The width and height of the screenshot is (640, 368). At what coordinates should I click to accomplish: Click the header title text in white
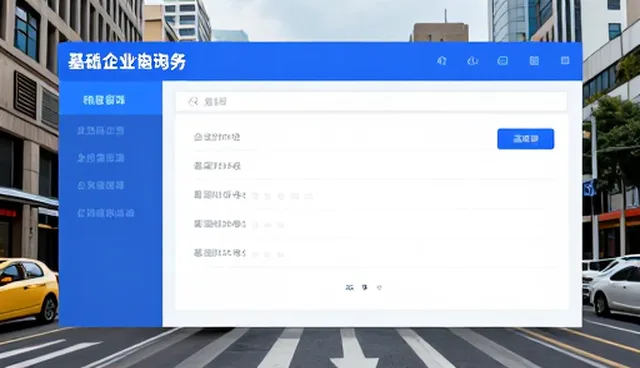(127, 62)
